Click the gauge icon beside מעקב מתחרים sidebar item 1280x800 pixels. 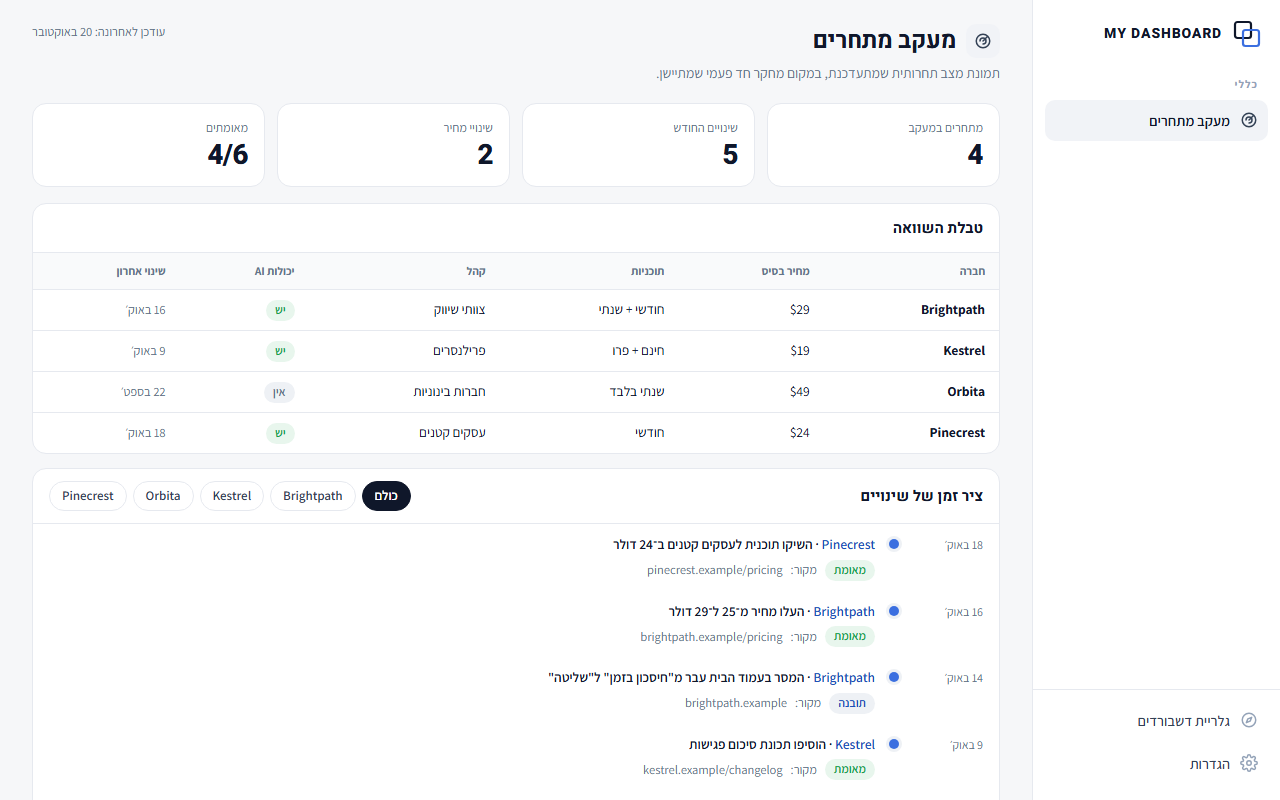pyautogui.click(x=1248, y=121)
